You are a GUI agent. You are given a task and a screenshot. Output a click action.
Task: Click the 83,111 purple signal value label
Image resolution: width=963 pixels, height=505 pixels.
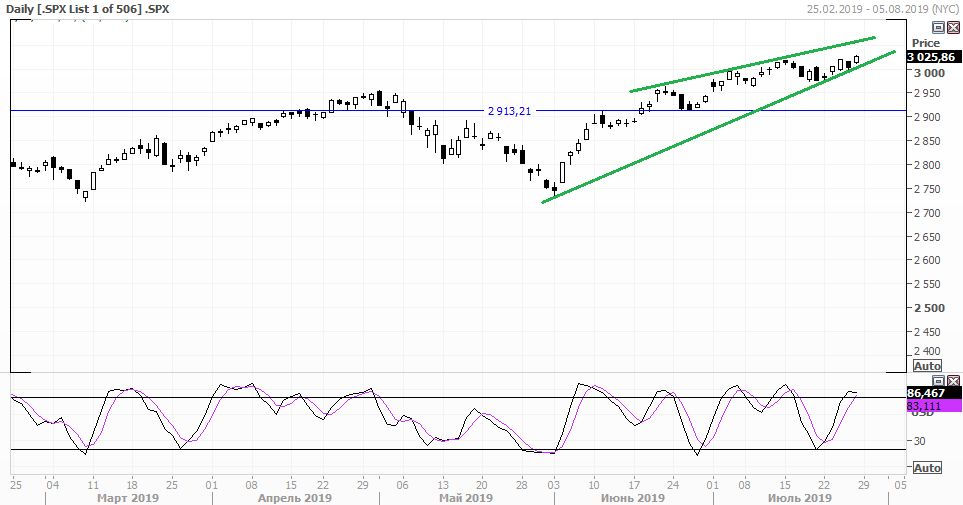click(934, 405)
